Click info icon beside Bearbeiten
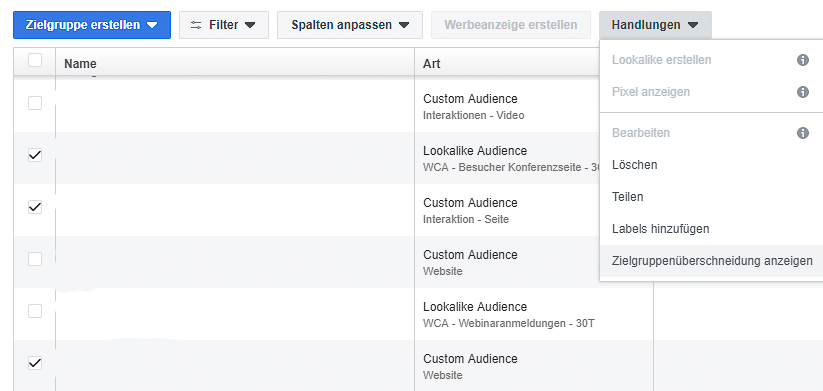This screenshot has height=391, width=823. tap(803, 133)
